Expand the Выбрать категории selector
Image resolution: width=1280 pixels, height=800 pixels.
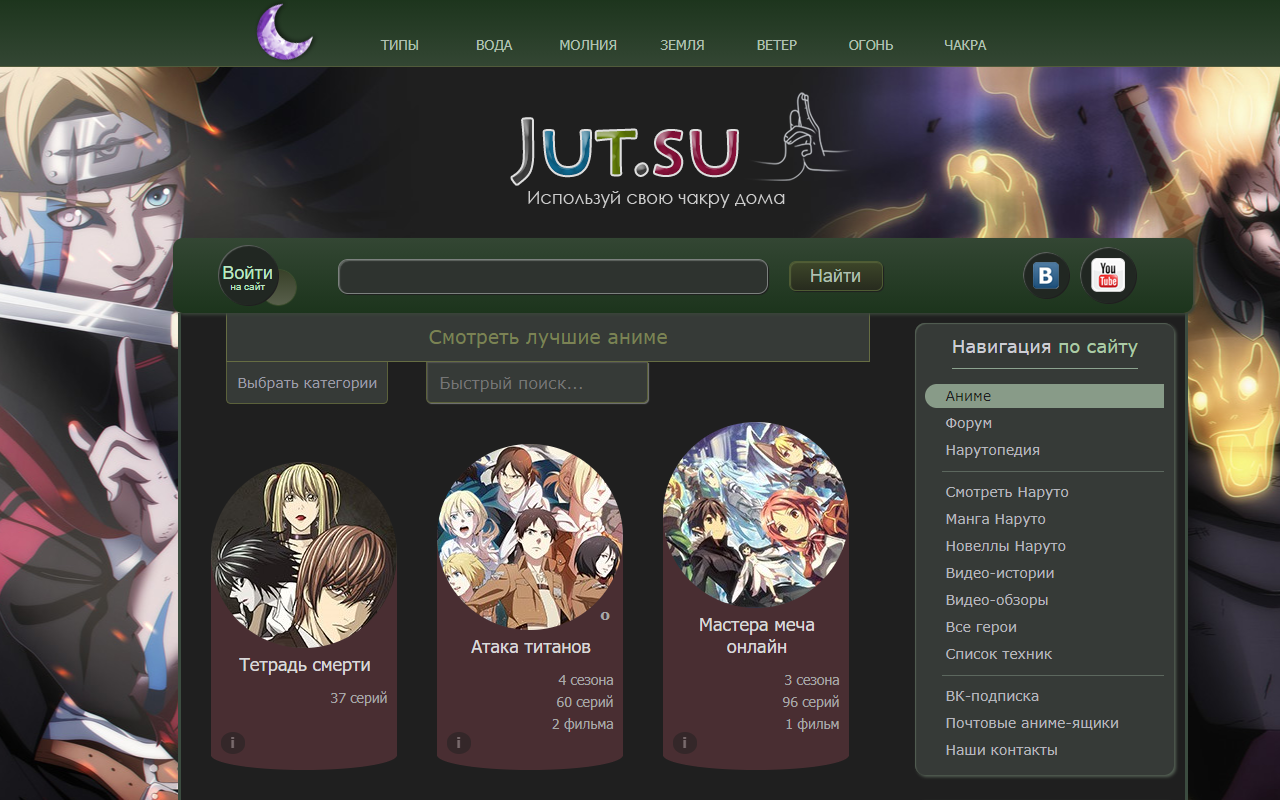pyautogui.click(x=307, y=383)
